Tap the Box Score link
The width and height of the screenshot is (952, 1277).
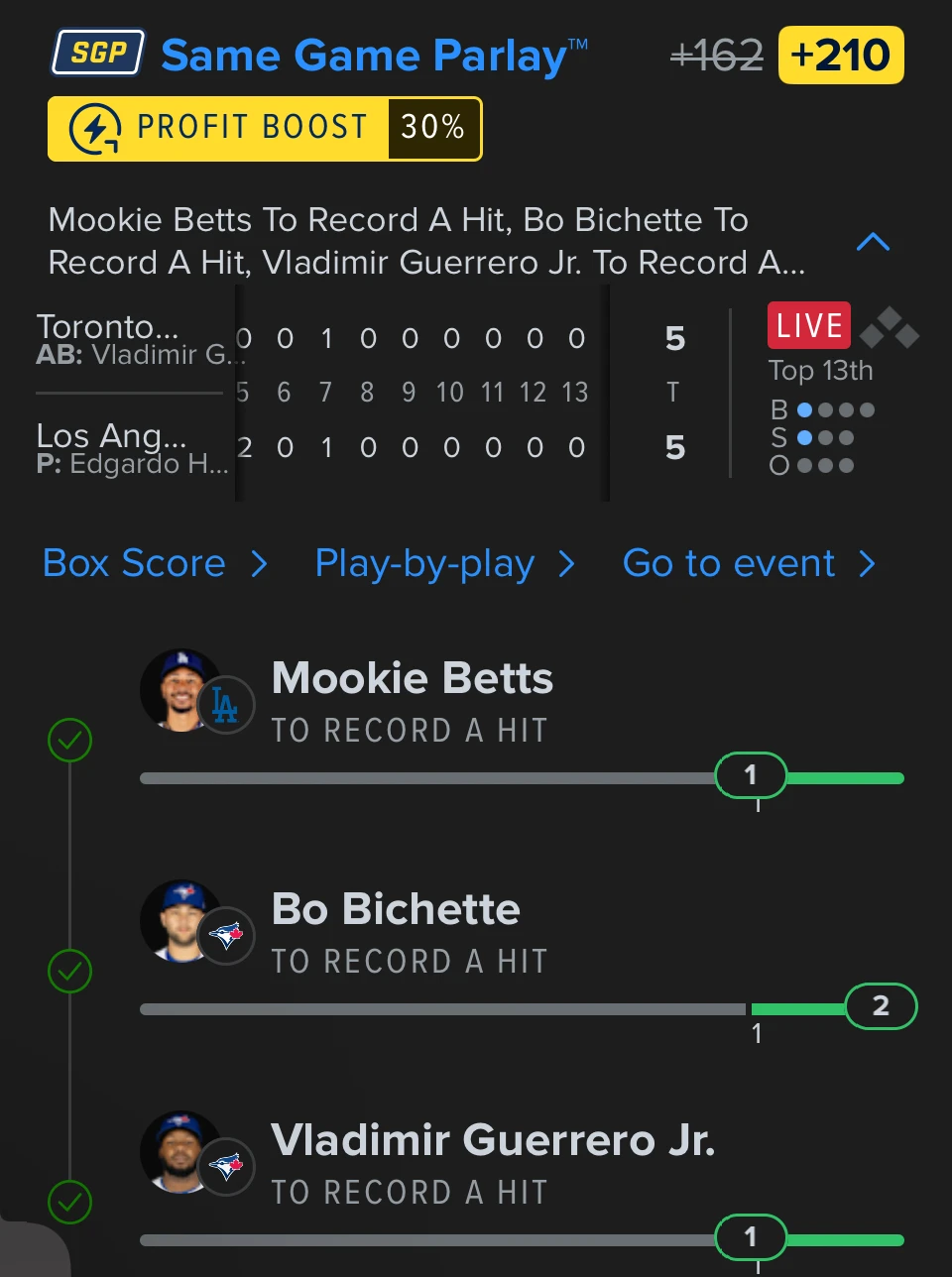[x=134, y=563]
